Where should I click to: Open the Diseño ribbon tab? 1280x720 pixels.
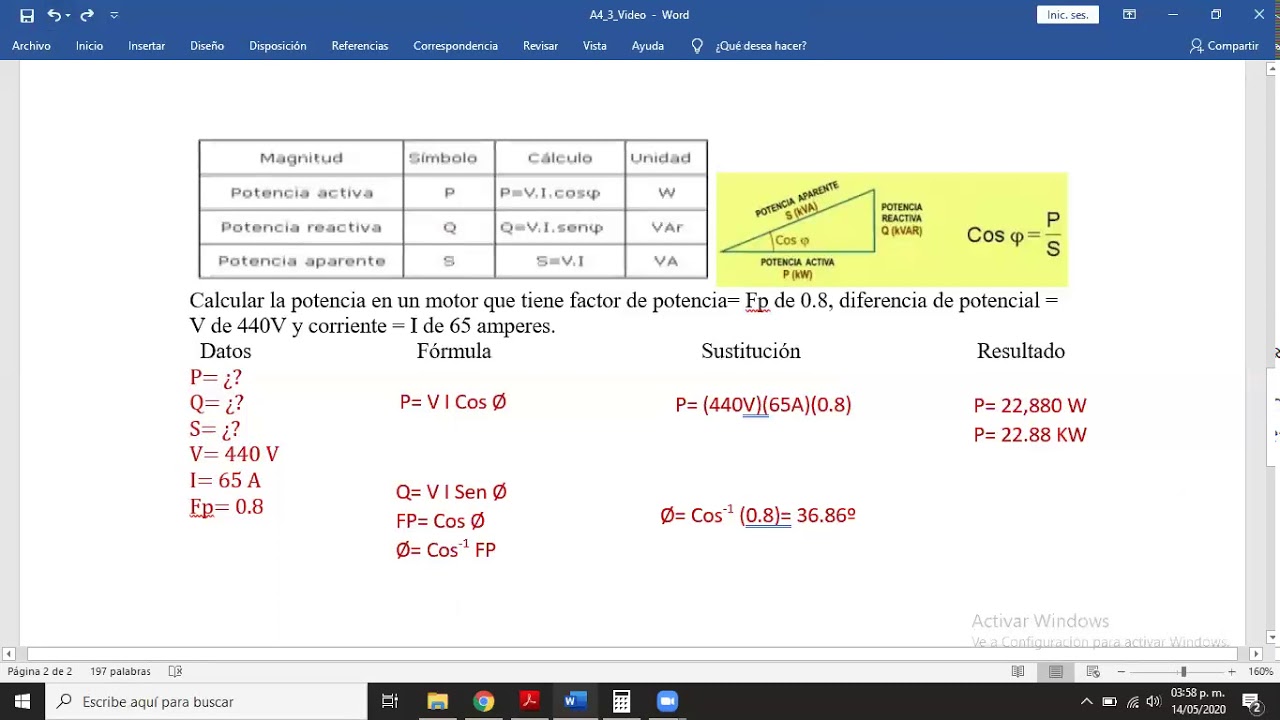(207, 46)
